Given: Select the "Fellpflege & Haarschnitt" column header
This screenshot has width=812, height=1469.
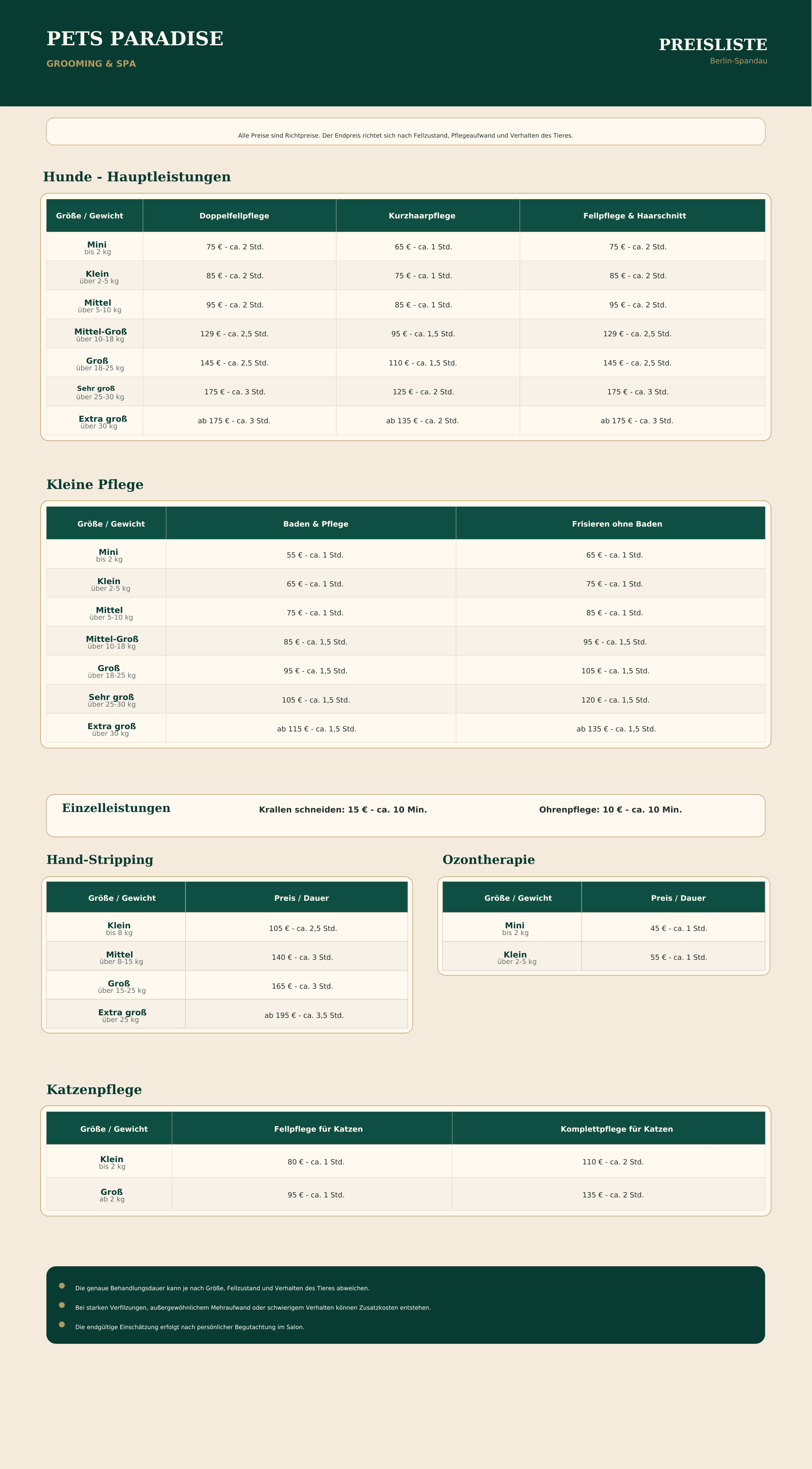Looking at the screenshot, I should pos(635,216).
